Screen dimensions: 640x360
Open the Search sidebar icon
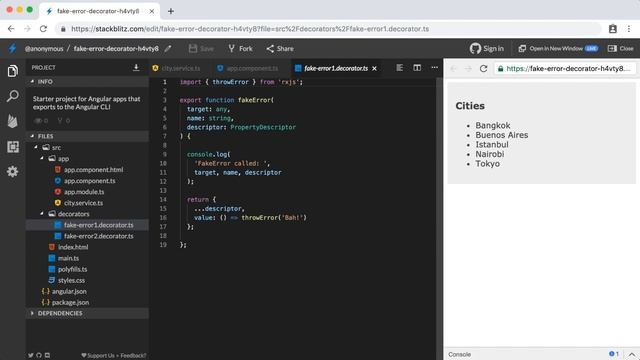(13, 96)
